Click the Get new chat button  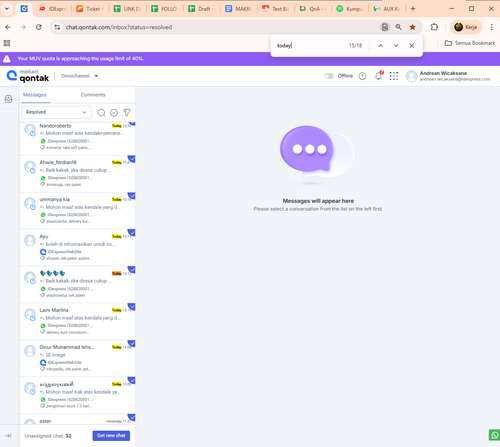(x=111, y=436)
